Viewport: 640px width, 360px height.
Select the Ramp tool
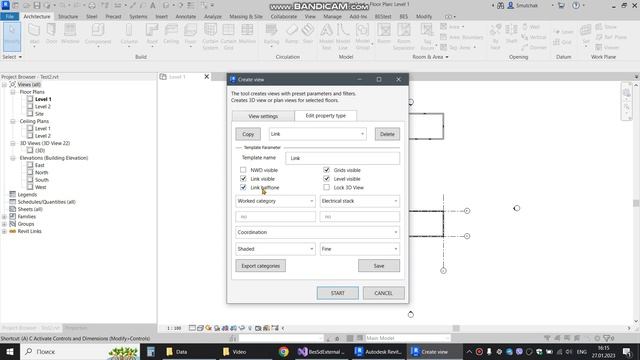(291, 34)
